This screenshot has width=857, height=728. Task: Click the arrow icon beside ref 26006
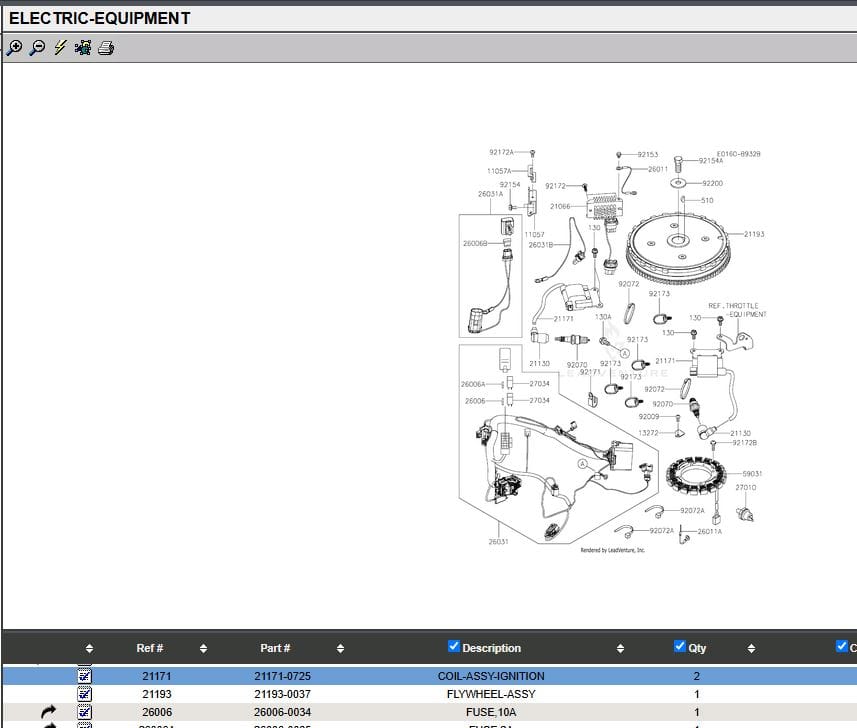pyautogui.click(x=49, y=712)
